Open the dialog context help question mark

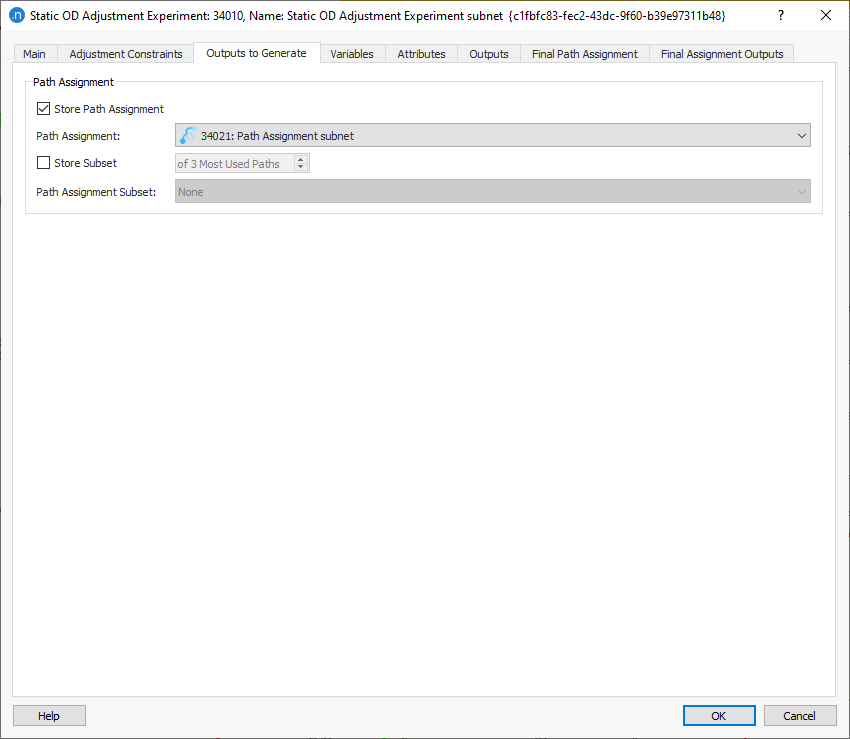point(779,15)
